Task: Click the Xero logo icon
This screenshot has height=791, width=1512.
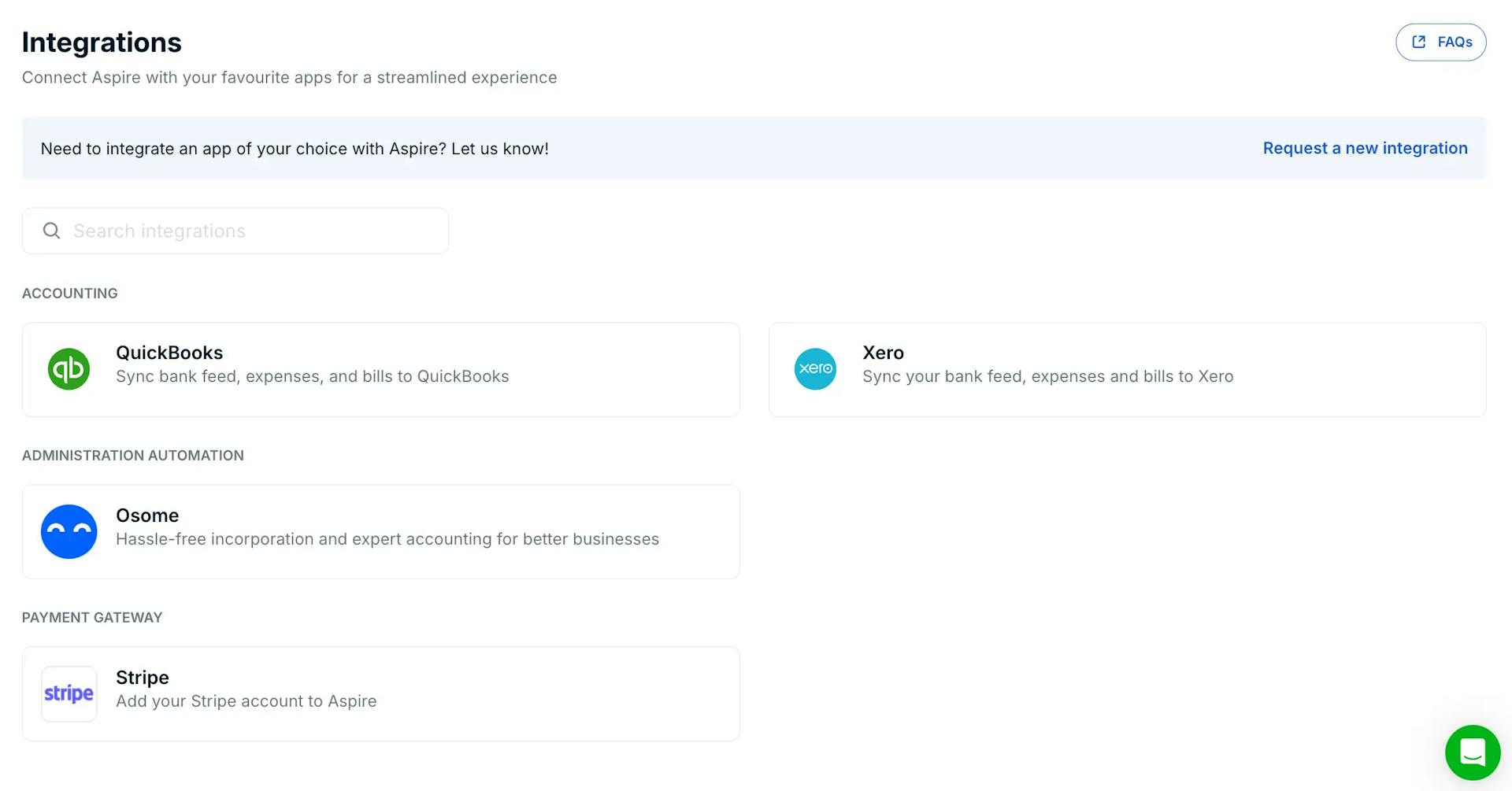Action: point(815,369)
